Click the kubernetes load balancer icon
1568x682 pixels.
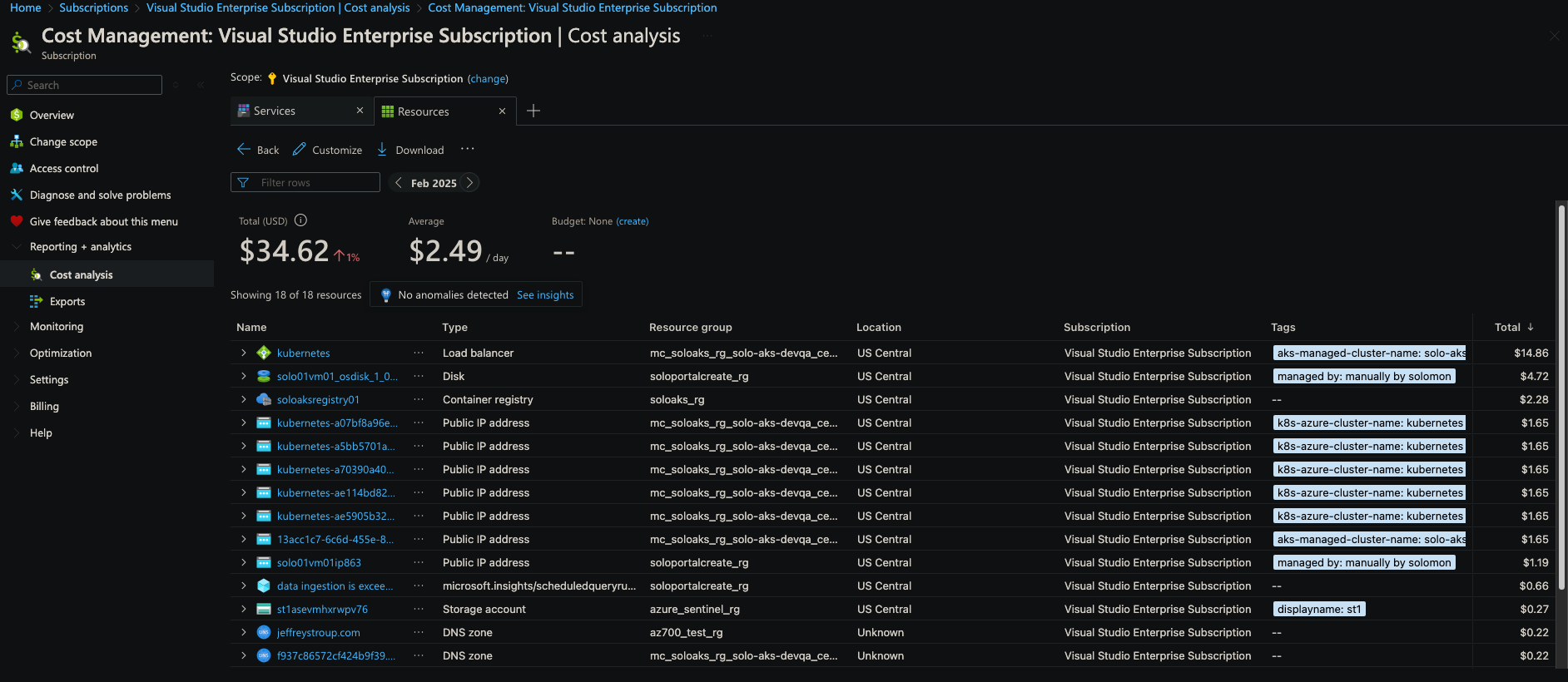point(264,353)
